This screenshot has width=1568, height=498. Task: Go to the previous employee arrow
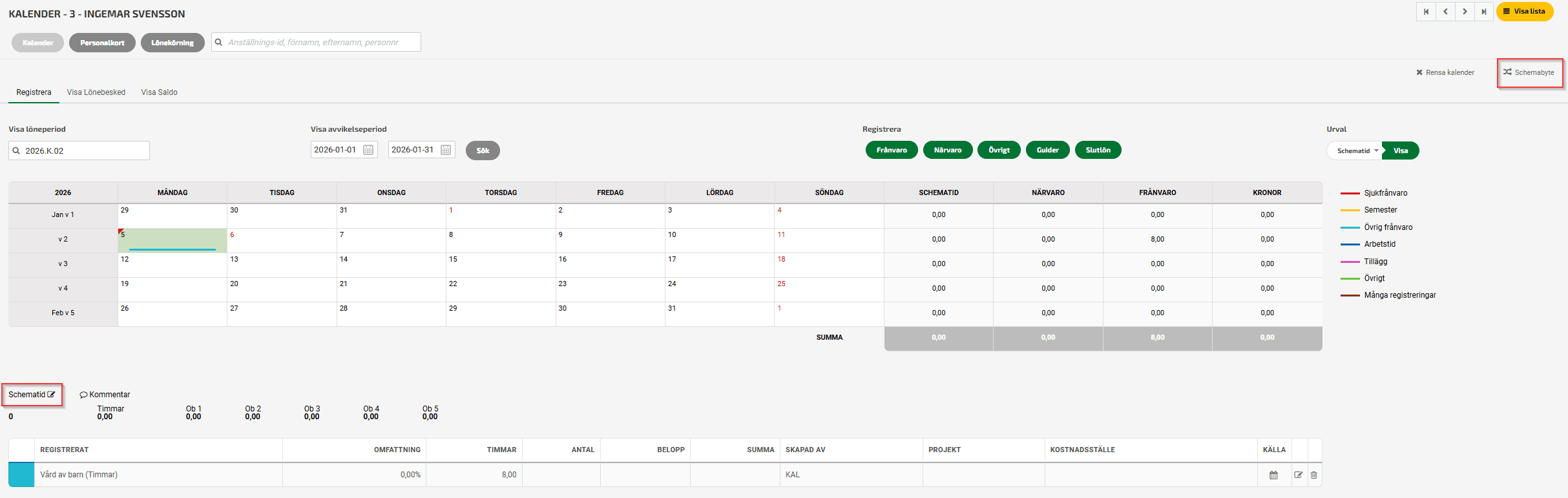(x=1445, y=12)
